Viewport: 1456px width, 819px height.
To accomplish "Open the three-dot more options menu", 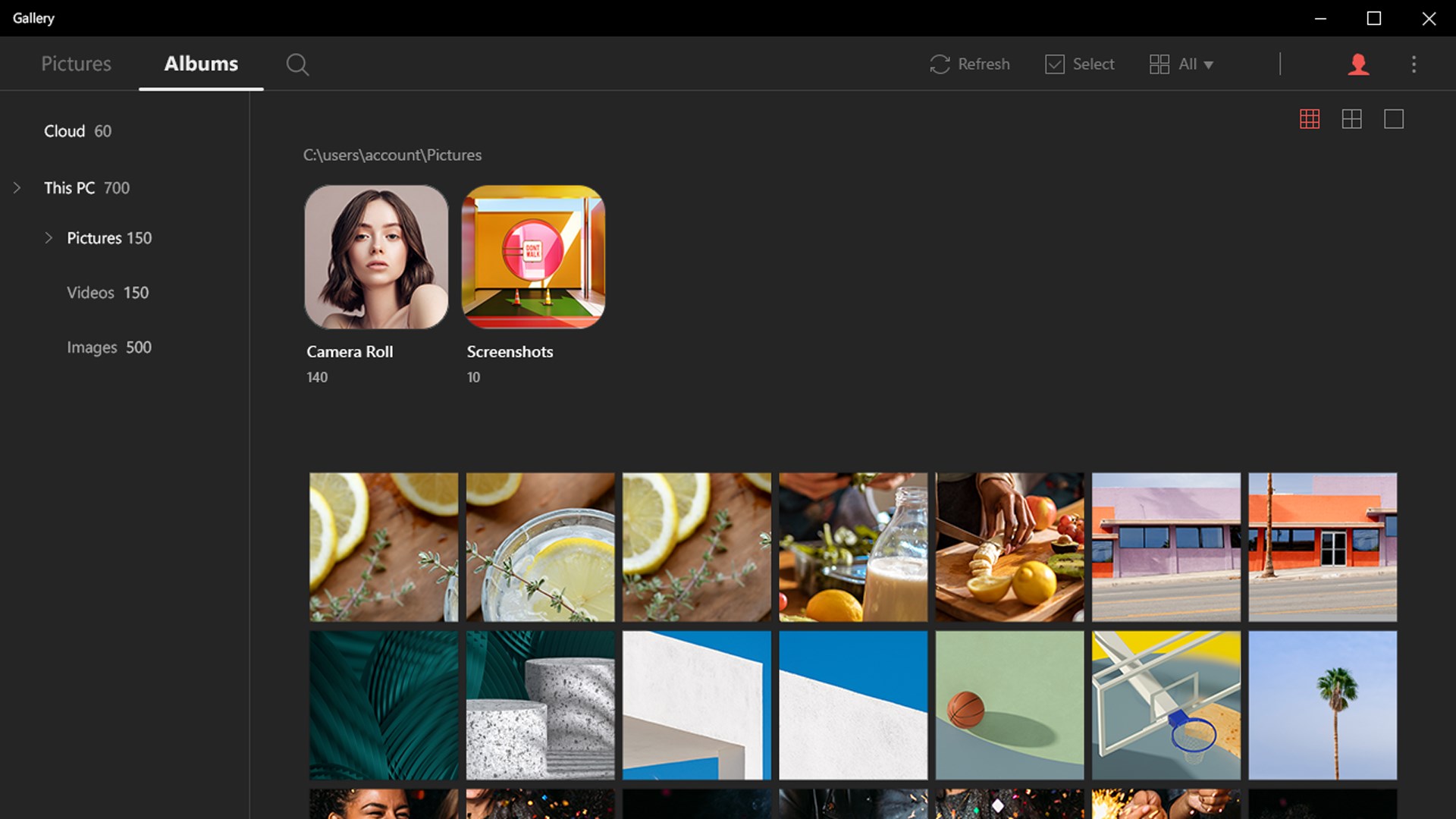I will [x=1414, y=64].
